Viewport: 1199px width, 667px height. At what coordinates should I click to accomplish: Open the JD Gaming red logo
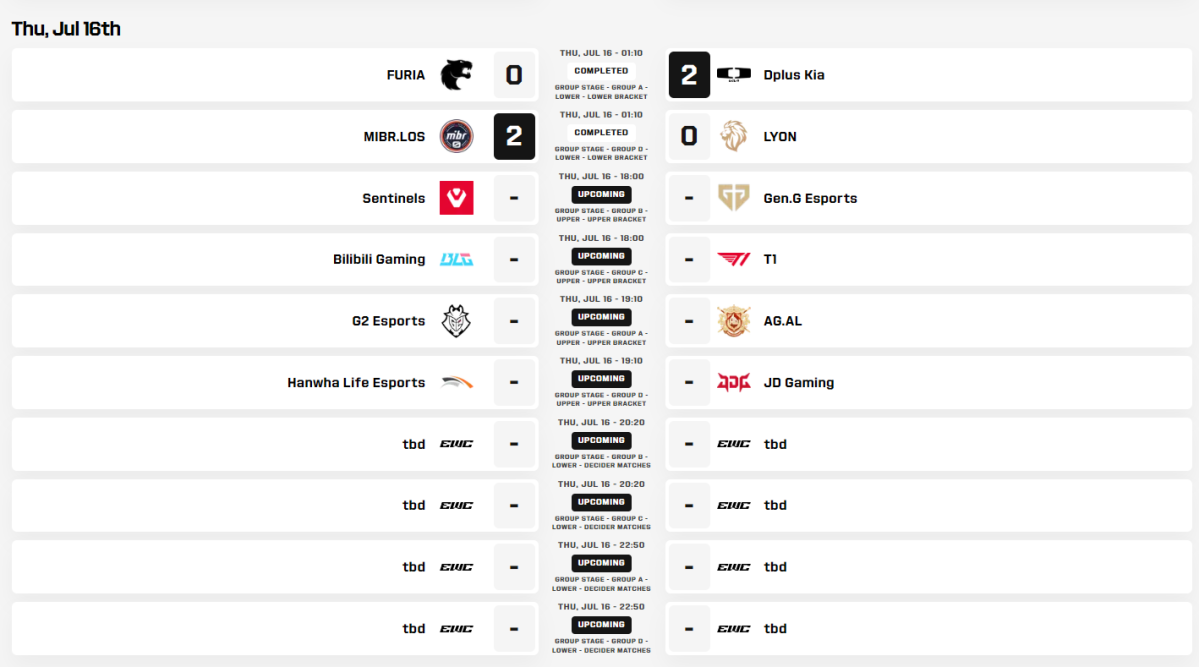733,382
